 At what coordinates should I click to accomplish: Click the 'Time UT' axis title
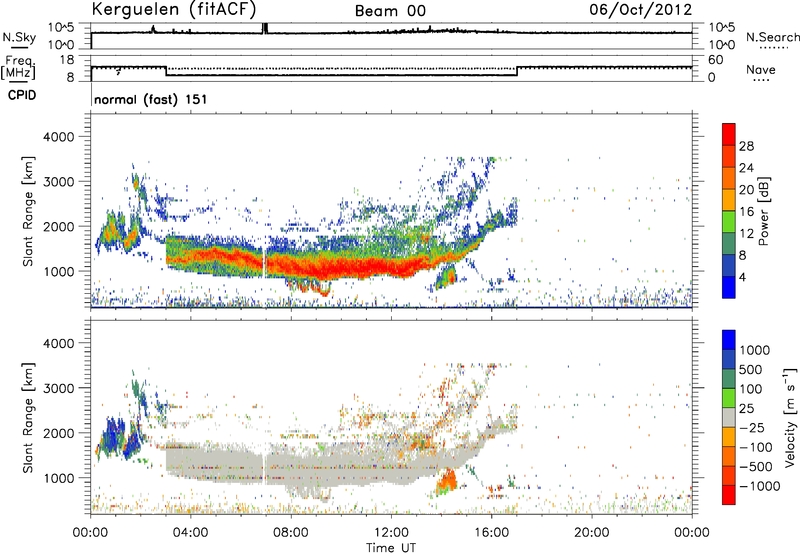(391, 548)
